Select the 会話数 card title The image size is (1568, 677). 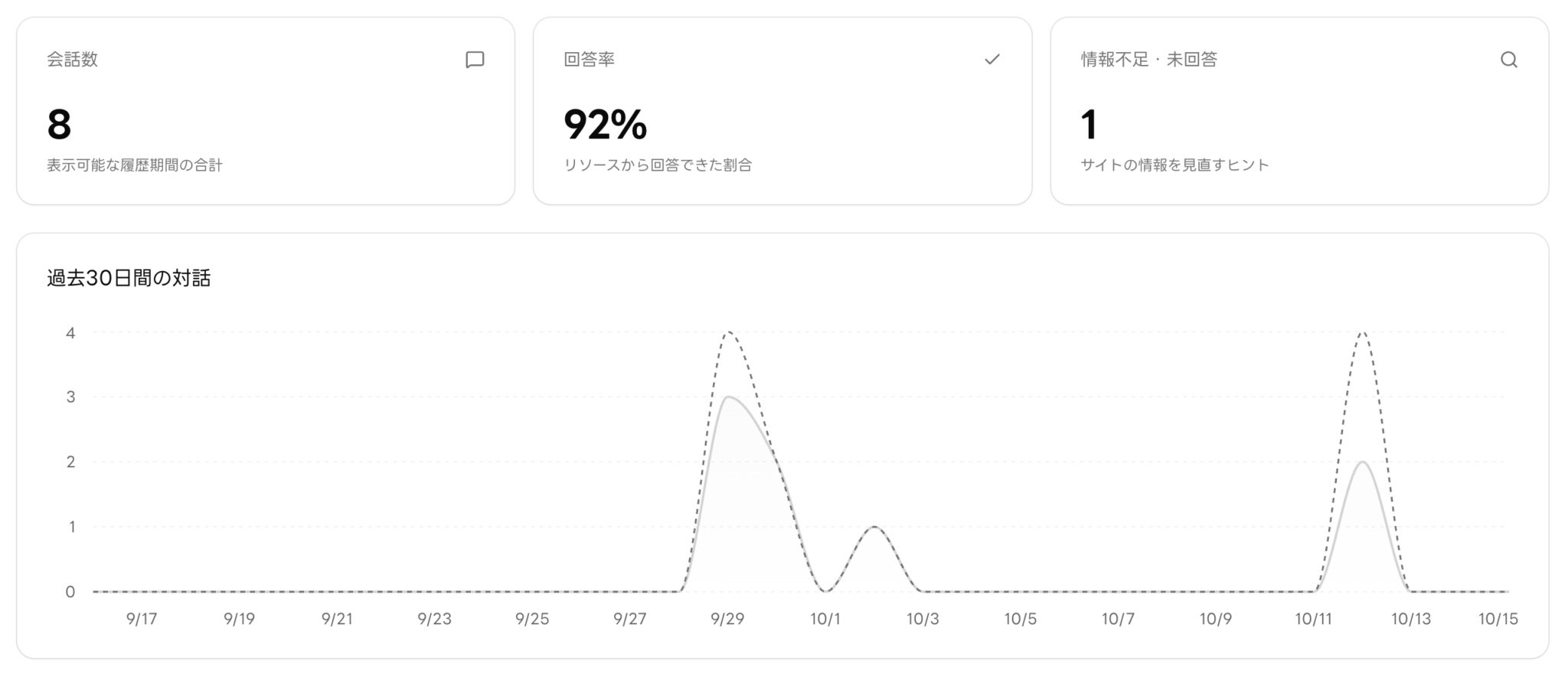[x=73, y=60]
